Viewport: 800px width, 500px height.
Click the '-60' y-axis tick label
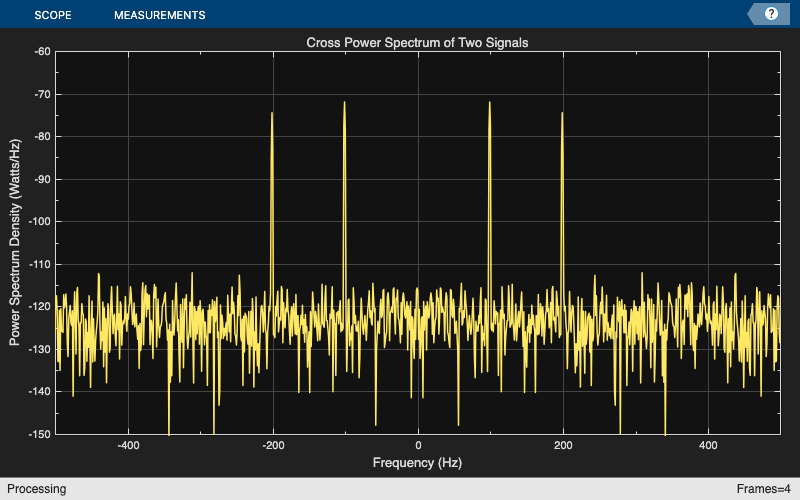click(x=42, y=52)
